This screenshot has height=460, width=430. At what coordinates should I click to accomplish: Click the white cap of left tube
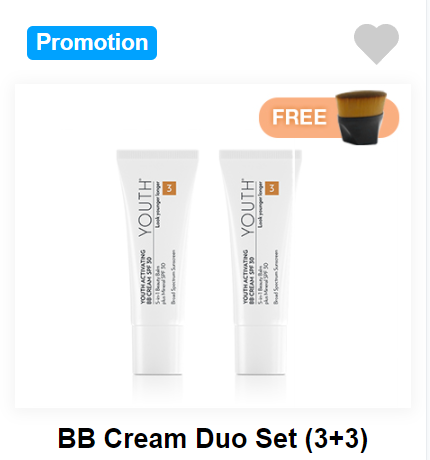coord(157,350)
